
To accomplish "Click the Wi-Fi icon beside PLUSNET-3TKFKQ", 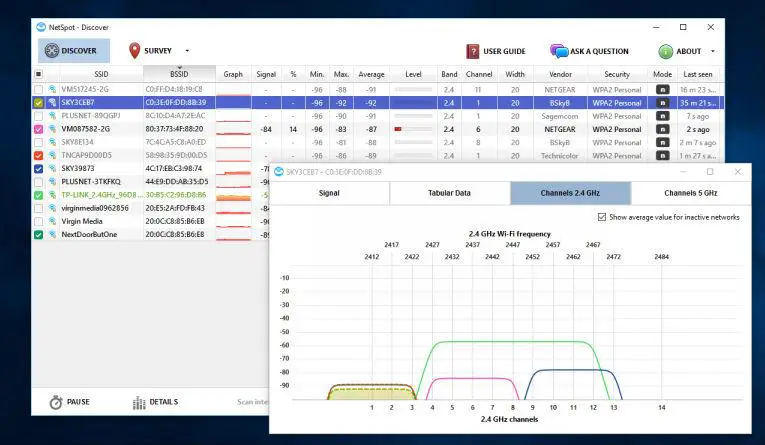I will (52, 182).
